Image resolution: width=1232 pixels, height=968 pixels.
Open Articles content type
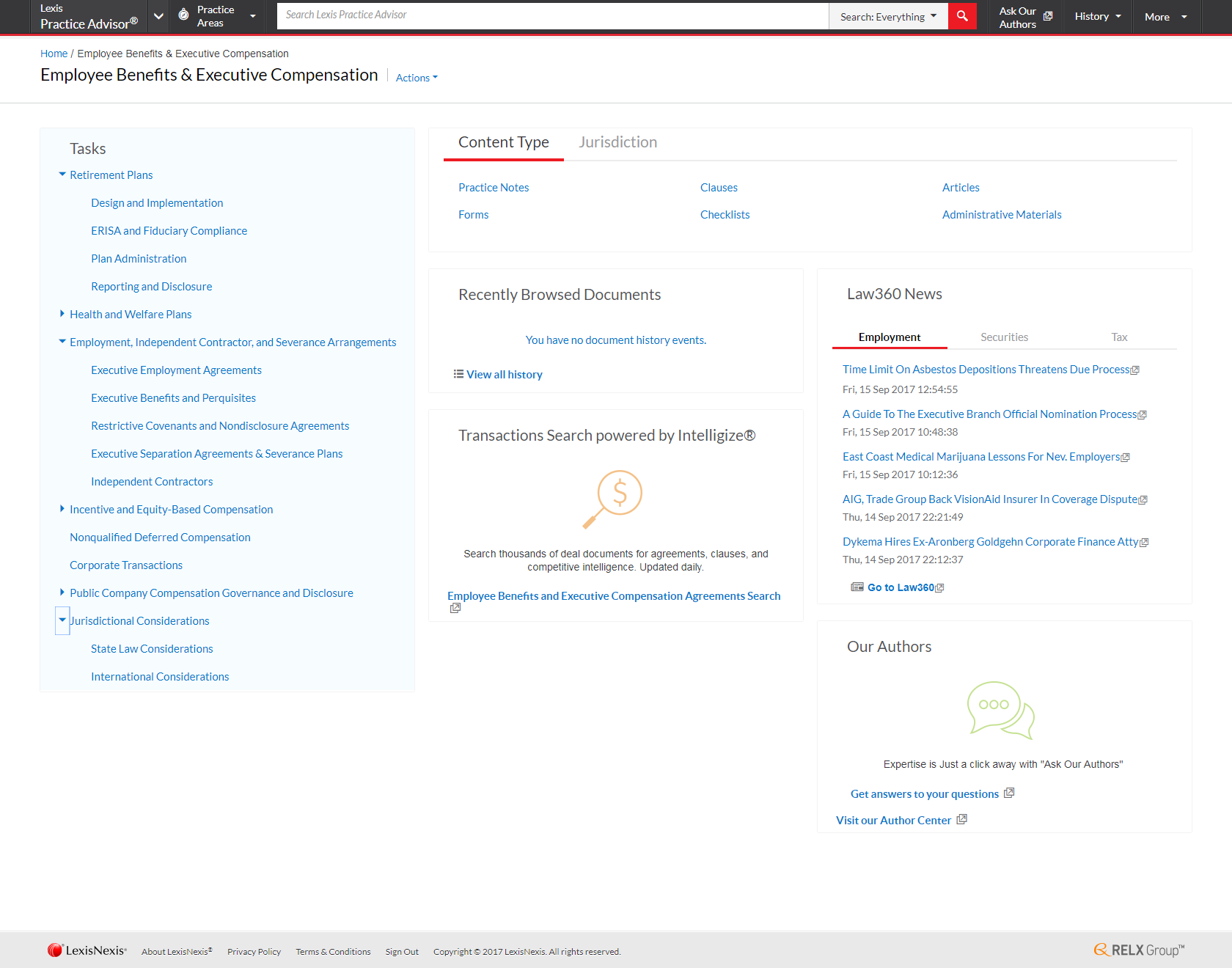(961, 188)
